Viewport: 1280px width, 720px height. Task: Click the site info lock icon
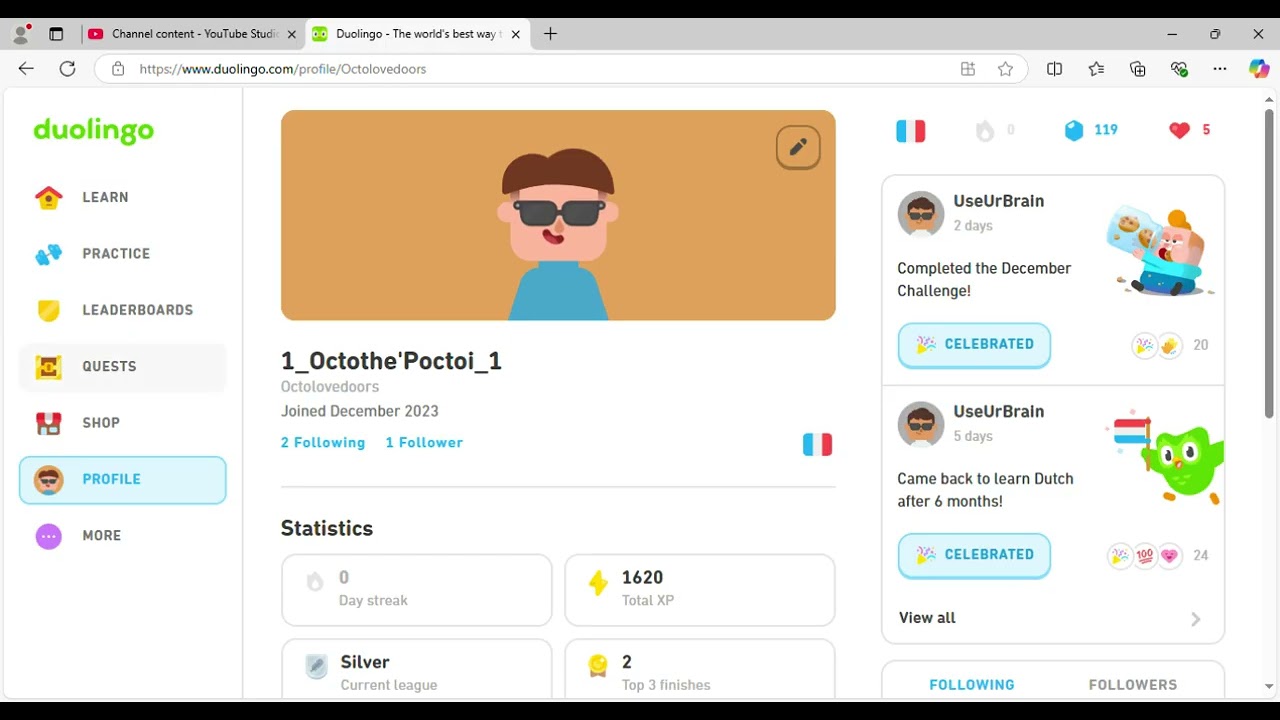pos(118,69)
